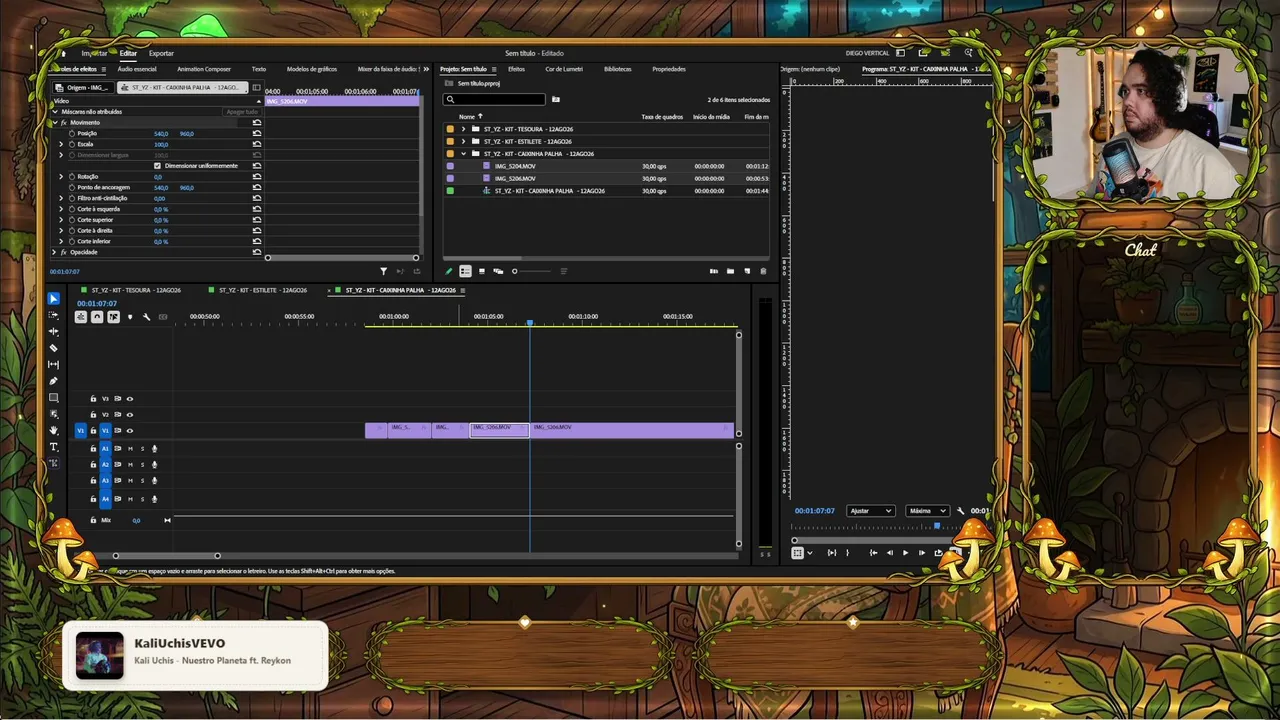The height and width of the screenshot is (720, 1280).
Task: Select the Pen tool
Action: (54, 381)
